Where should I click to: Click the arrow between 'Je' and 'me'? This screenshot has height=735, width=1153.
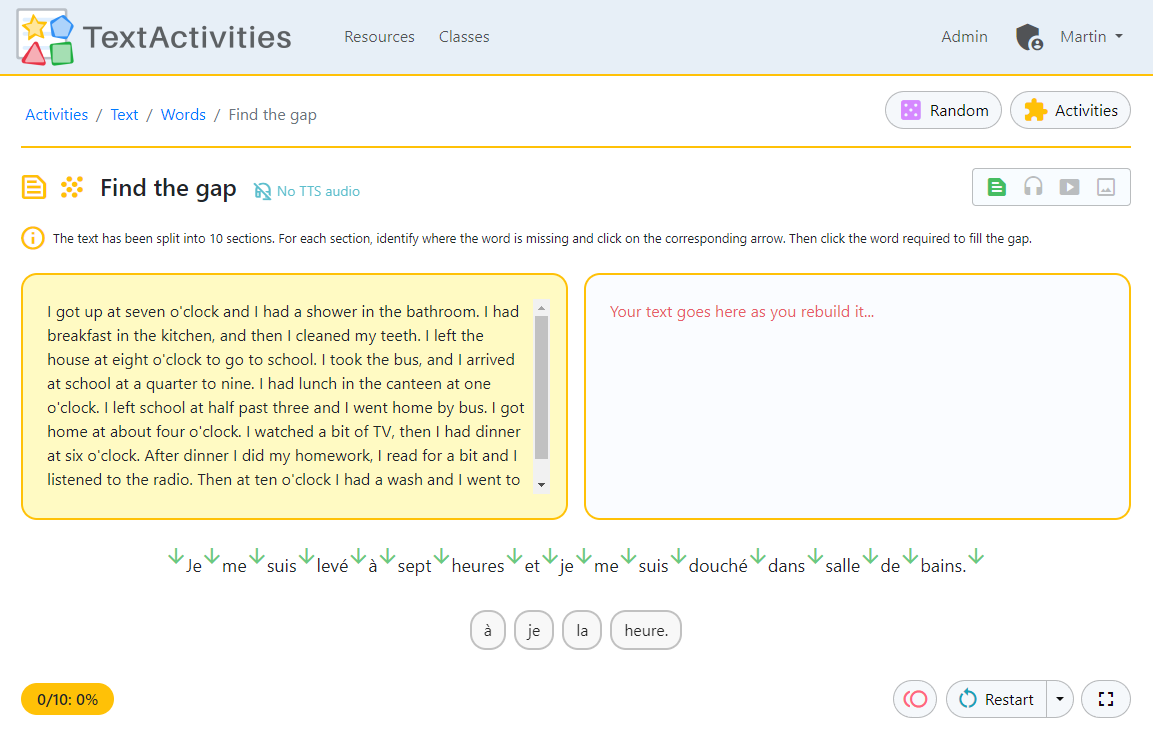(x=212, y=556)
